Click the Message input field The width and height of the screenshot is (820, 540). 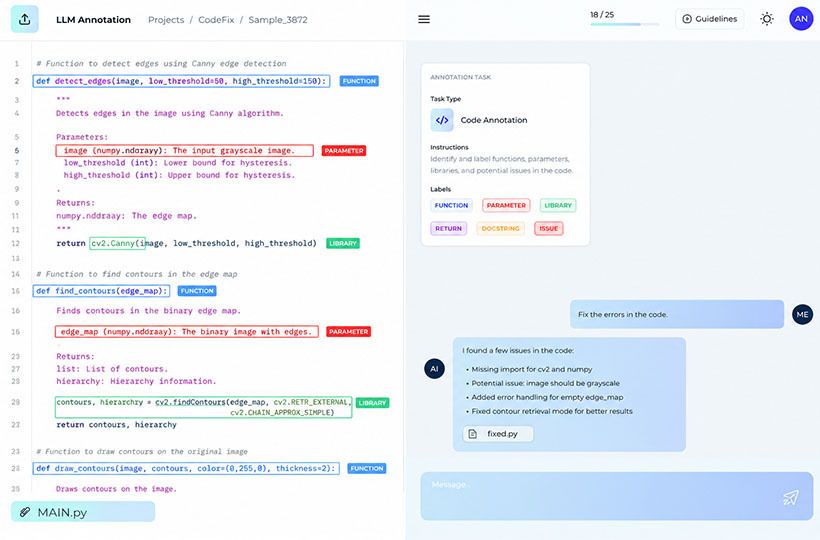(617, 496)
